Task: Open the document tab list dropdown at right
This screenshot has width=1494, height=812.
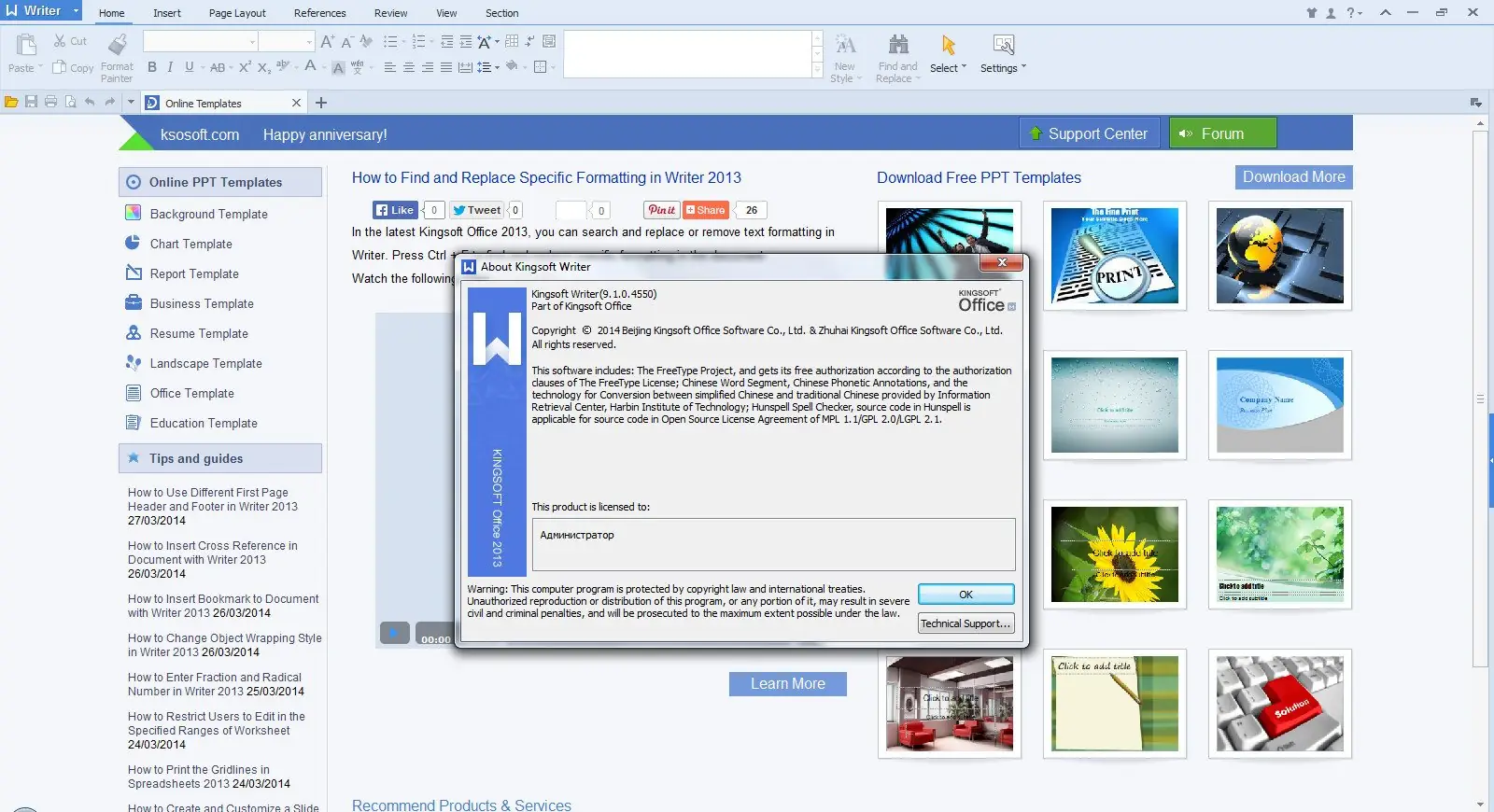Action: 1476,103
